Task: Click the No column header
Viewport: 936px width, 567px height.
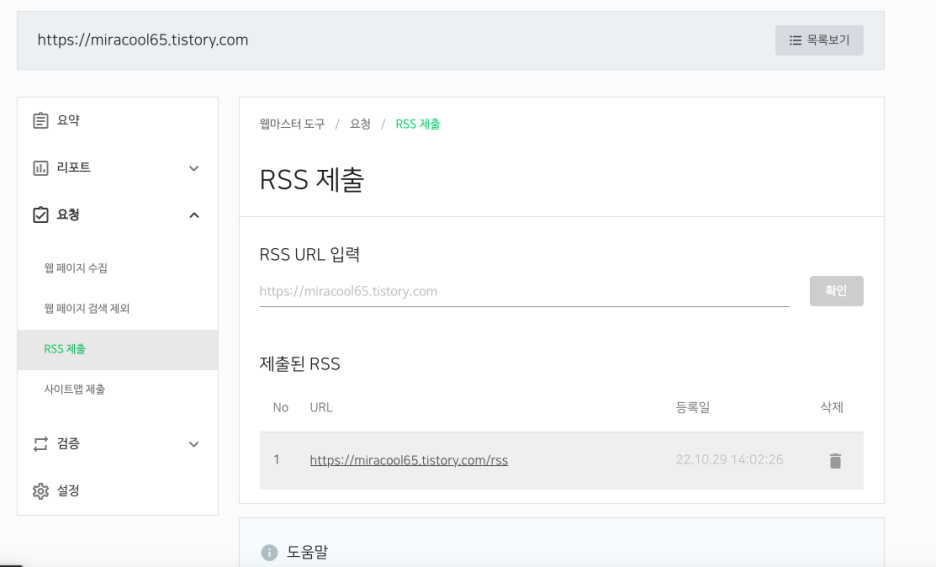Action: pos(281,408)
